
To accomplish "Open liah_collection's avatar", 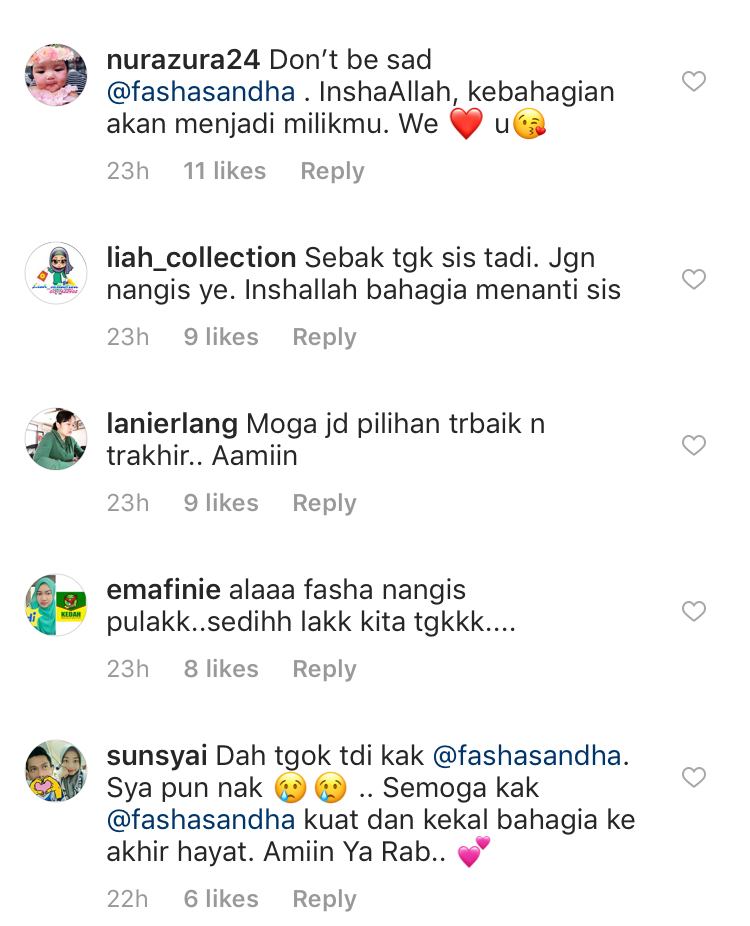I will coord(56,272).
